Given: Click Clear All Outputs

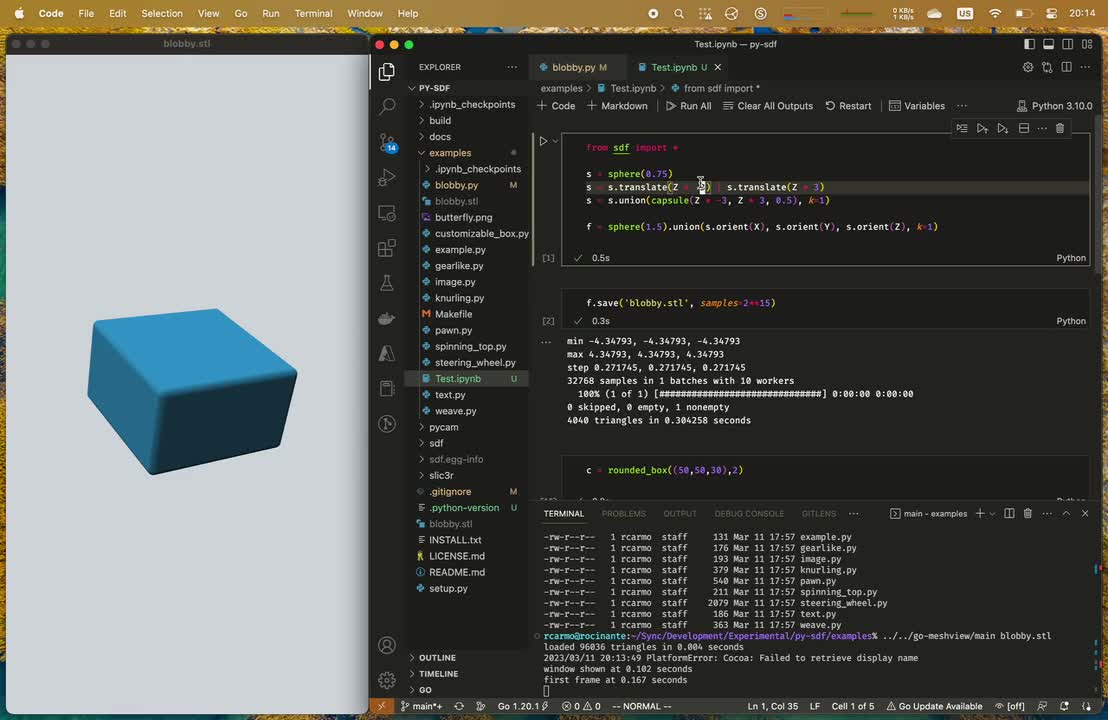Looking at the screenshot, I should pyautogui.click(x=767, y=106).
